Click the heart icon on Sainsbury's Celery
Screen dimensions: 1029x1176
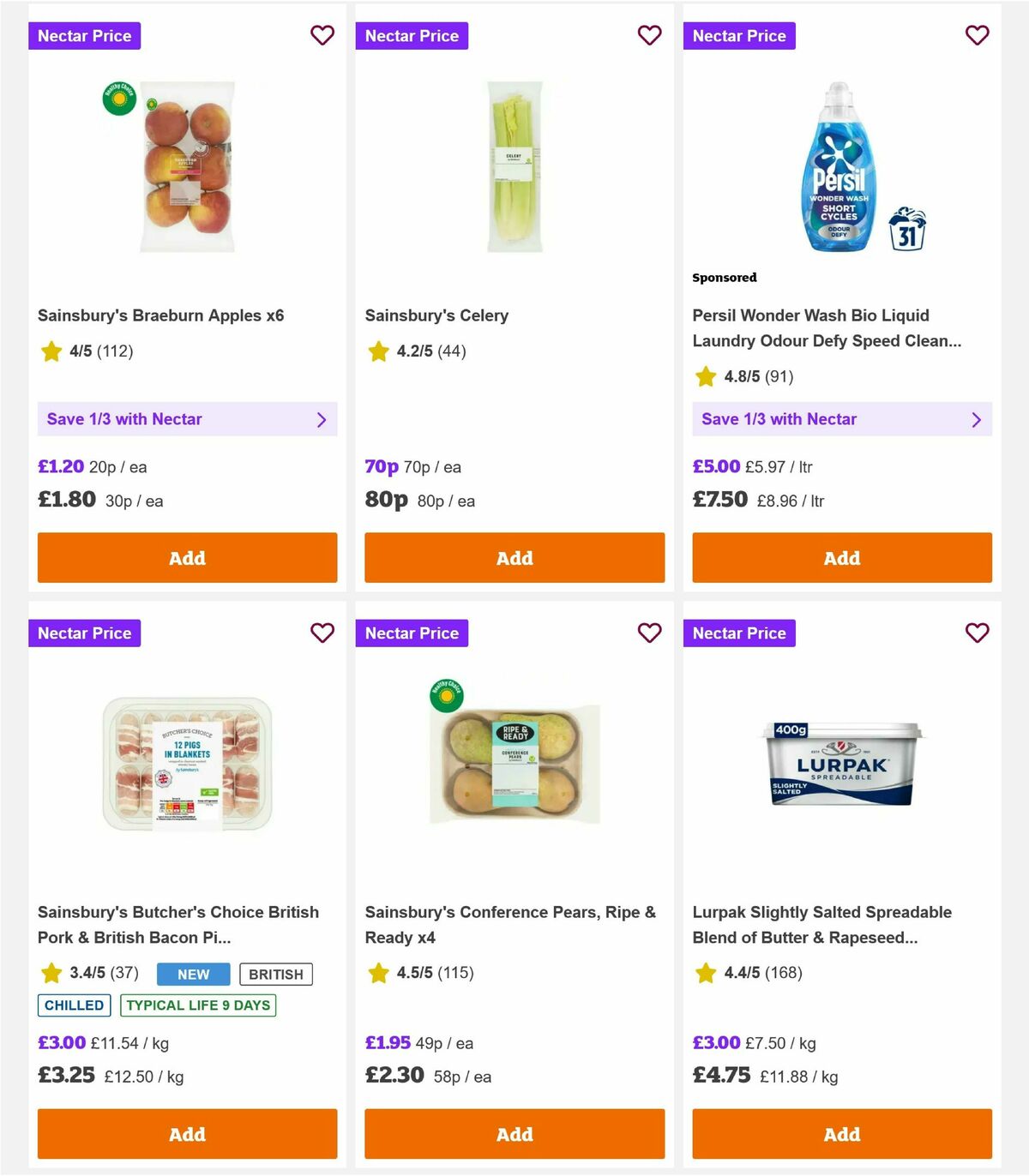coord(649,35)
